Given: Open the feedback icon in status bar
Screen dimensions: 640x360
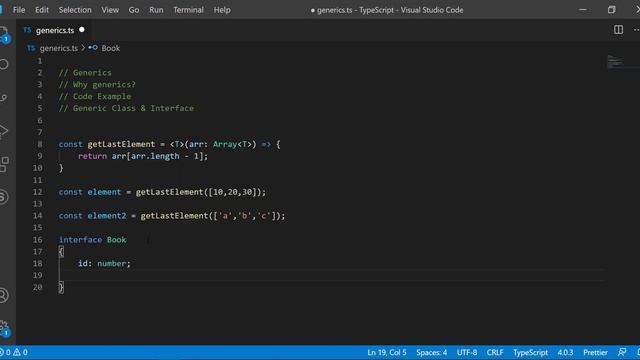Looking at the screenshot, I should click(x=622, y=352).
